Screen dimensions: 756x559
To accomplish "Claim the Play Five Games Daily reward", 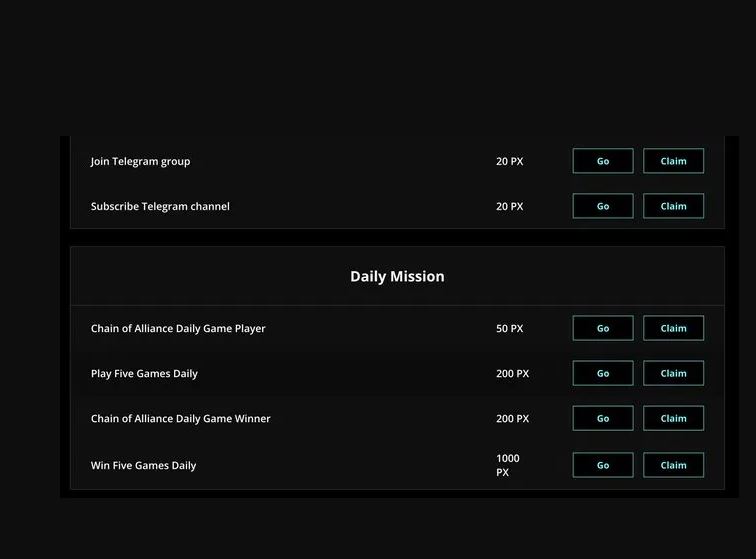I will [x=673, y=373].
